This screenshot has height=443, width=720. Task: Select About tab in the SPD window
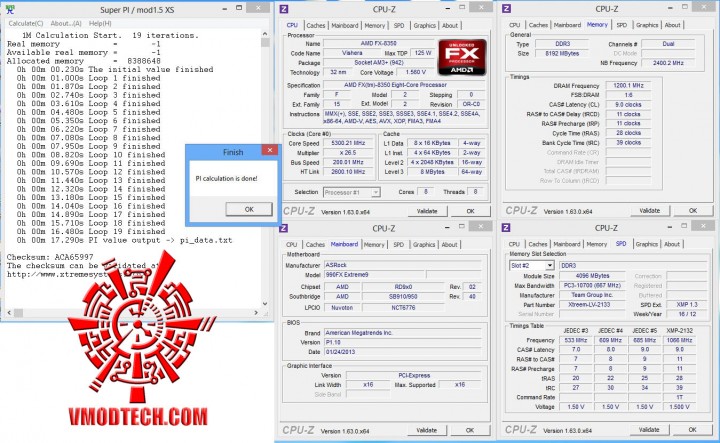click(x=672, y=244)
